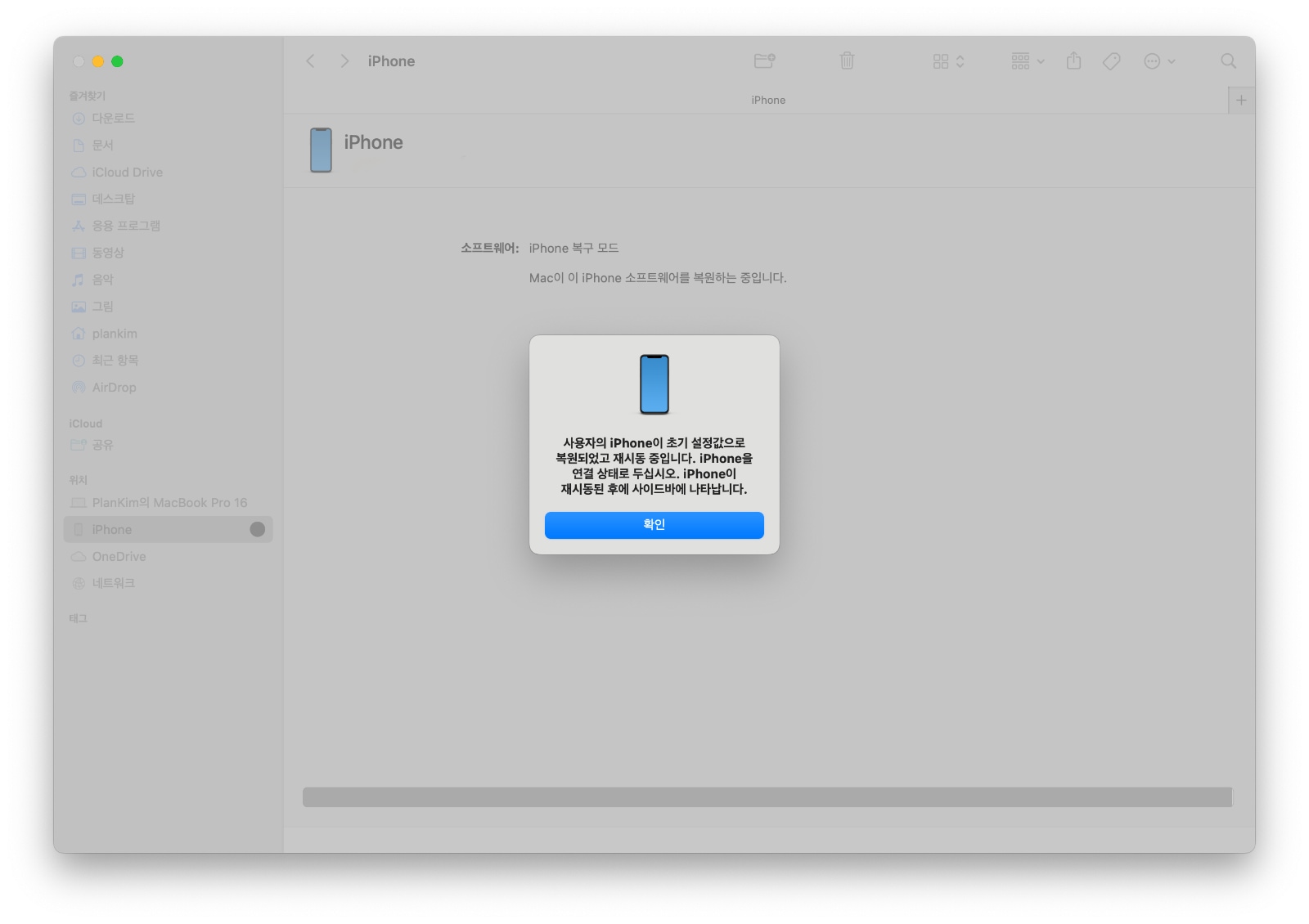Add a new tab with plus button
Screen dimensions: 1309x924
[1241, 100]
